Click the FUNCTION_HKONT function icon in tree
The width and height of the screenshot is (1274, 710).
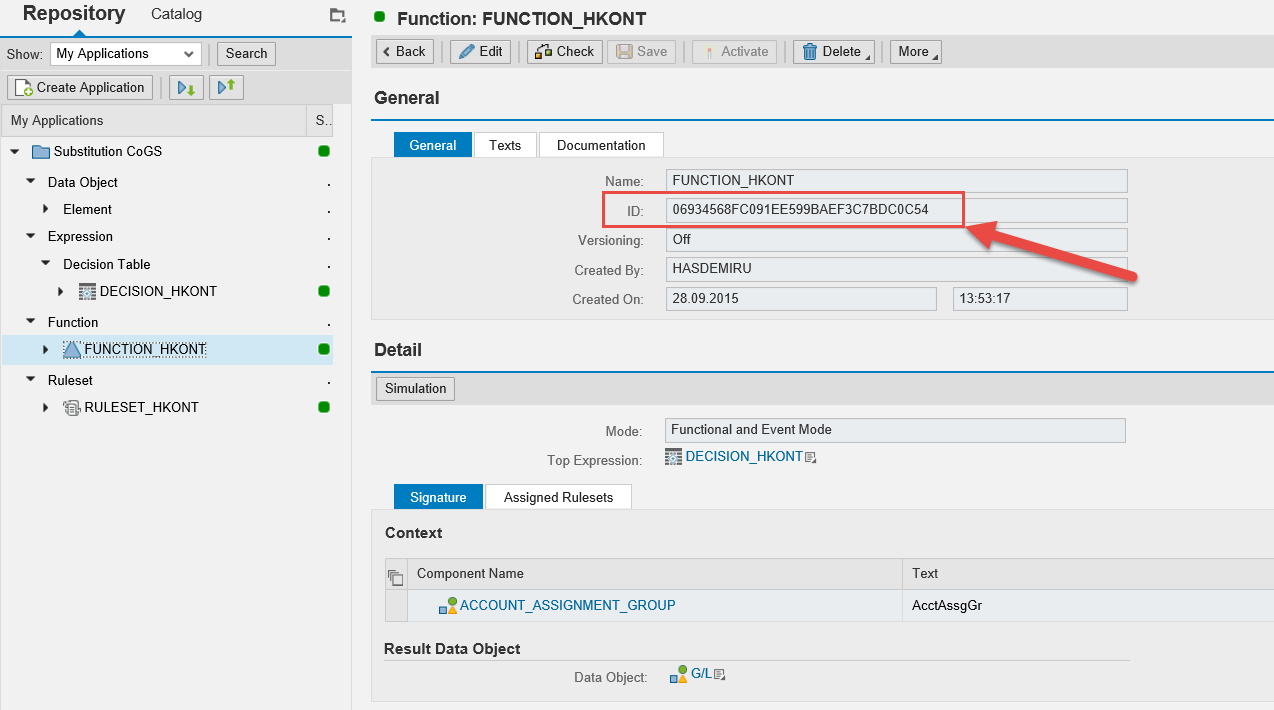point(72,349)
